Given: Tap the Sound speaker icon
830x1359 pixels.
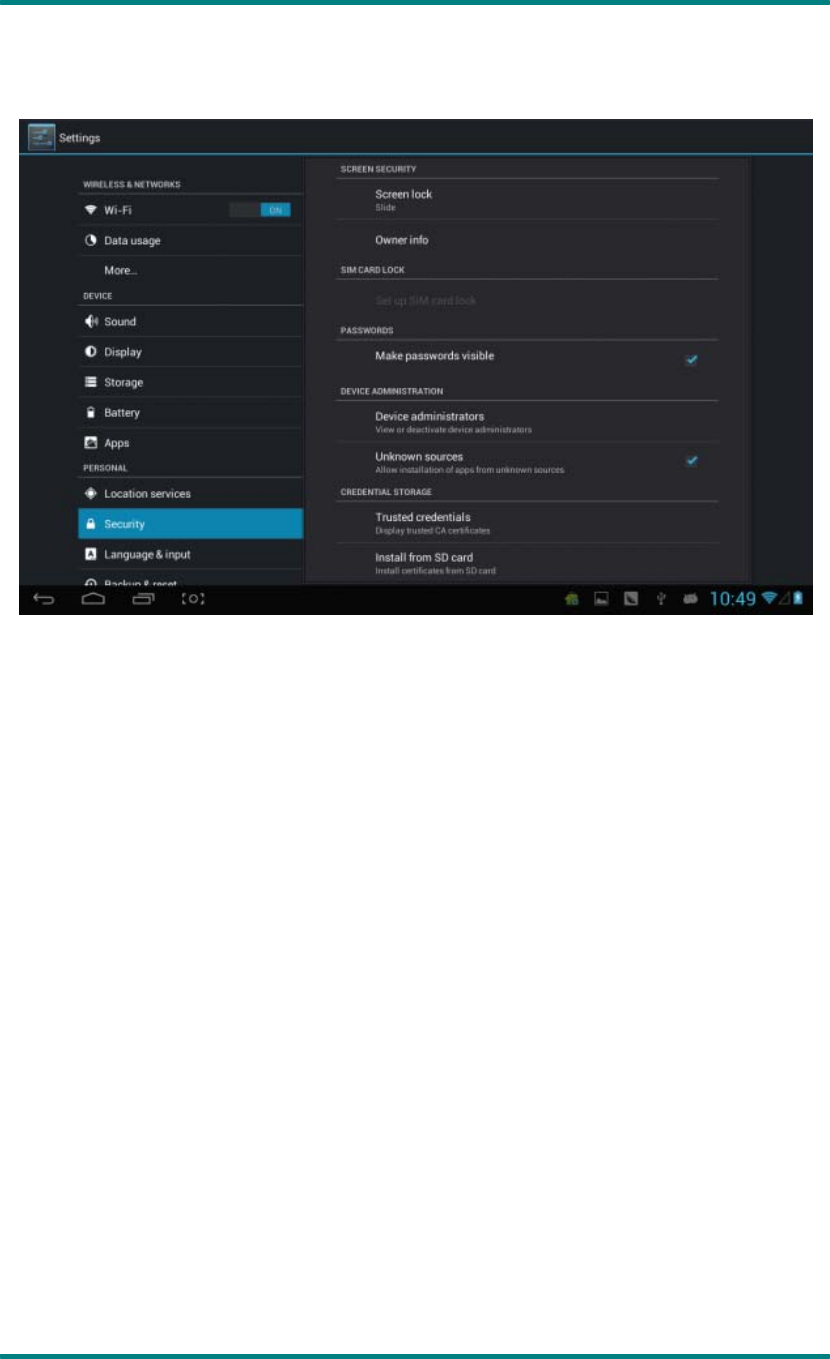Looking at the screenshot, I should pyautogui.click(x=91, y=322).
